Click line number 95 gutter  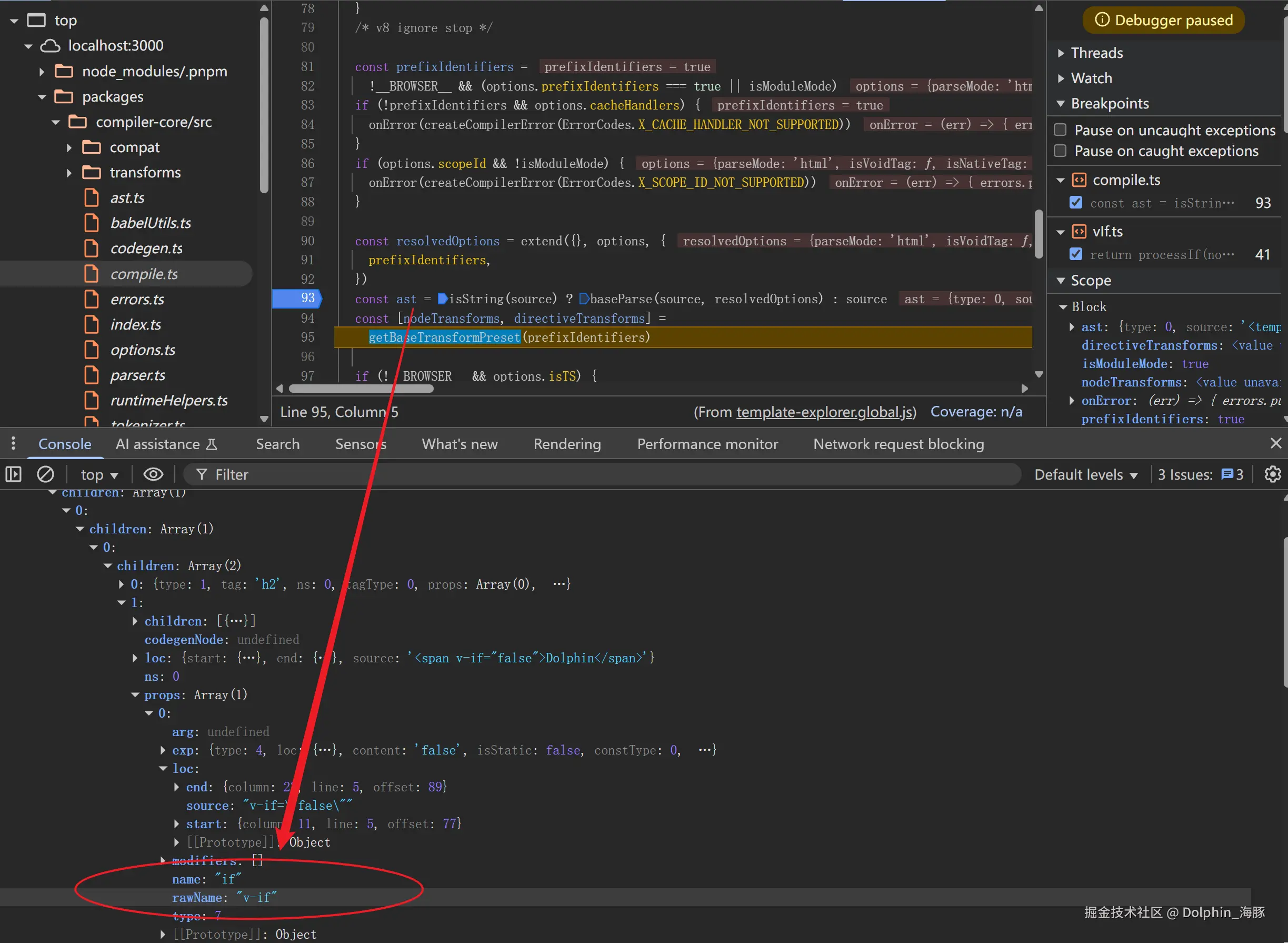pyautogui.click(x=307, y=338)
